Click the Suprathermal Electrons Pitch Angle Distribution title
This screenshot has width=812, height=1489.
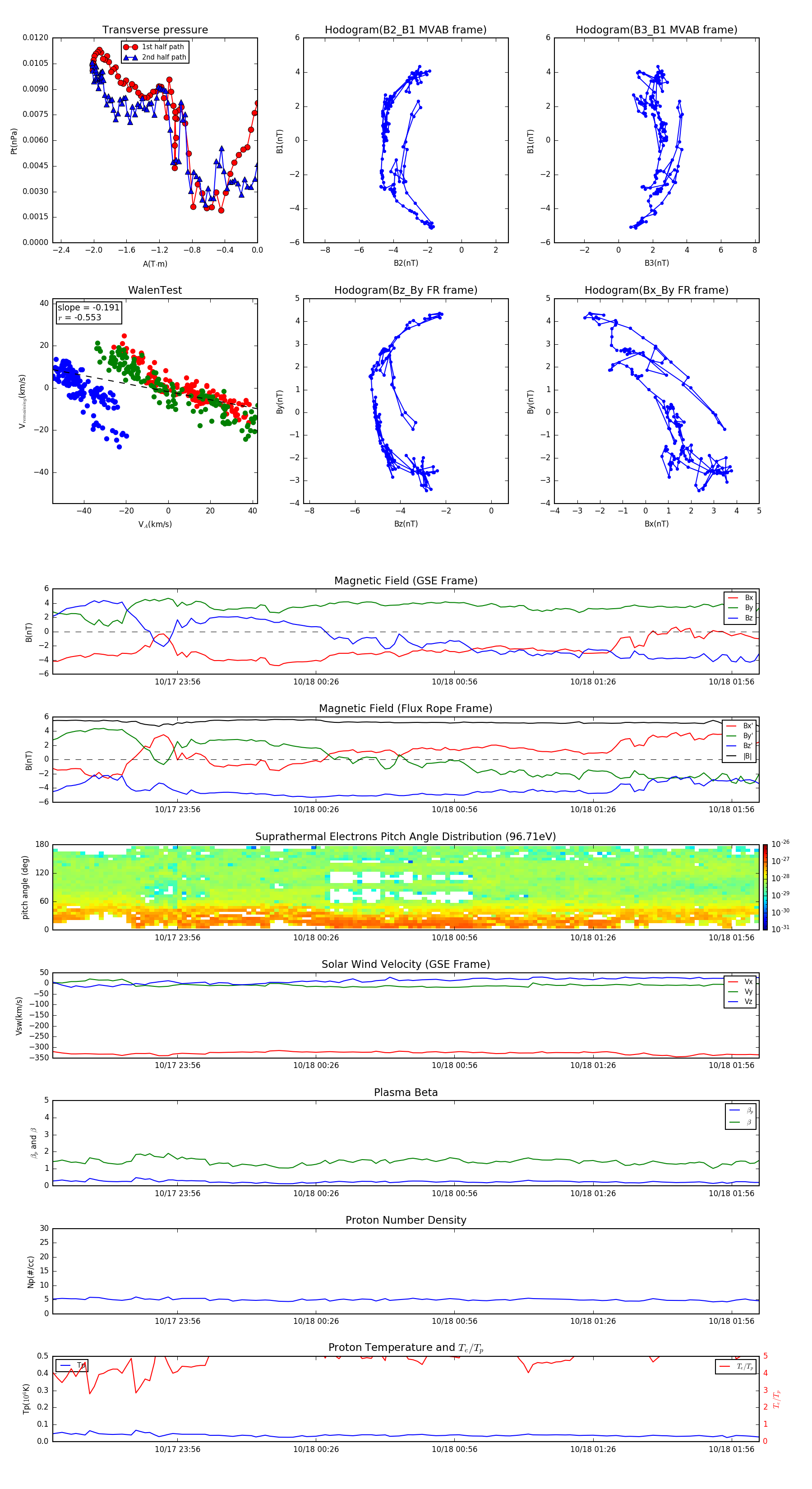coord(406,837)
